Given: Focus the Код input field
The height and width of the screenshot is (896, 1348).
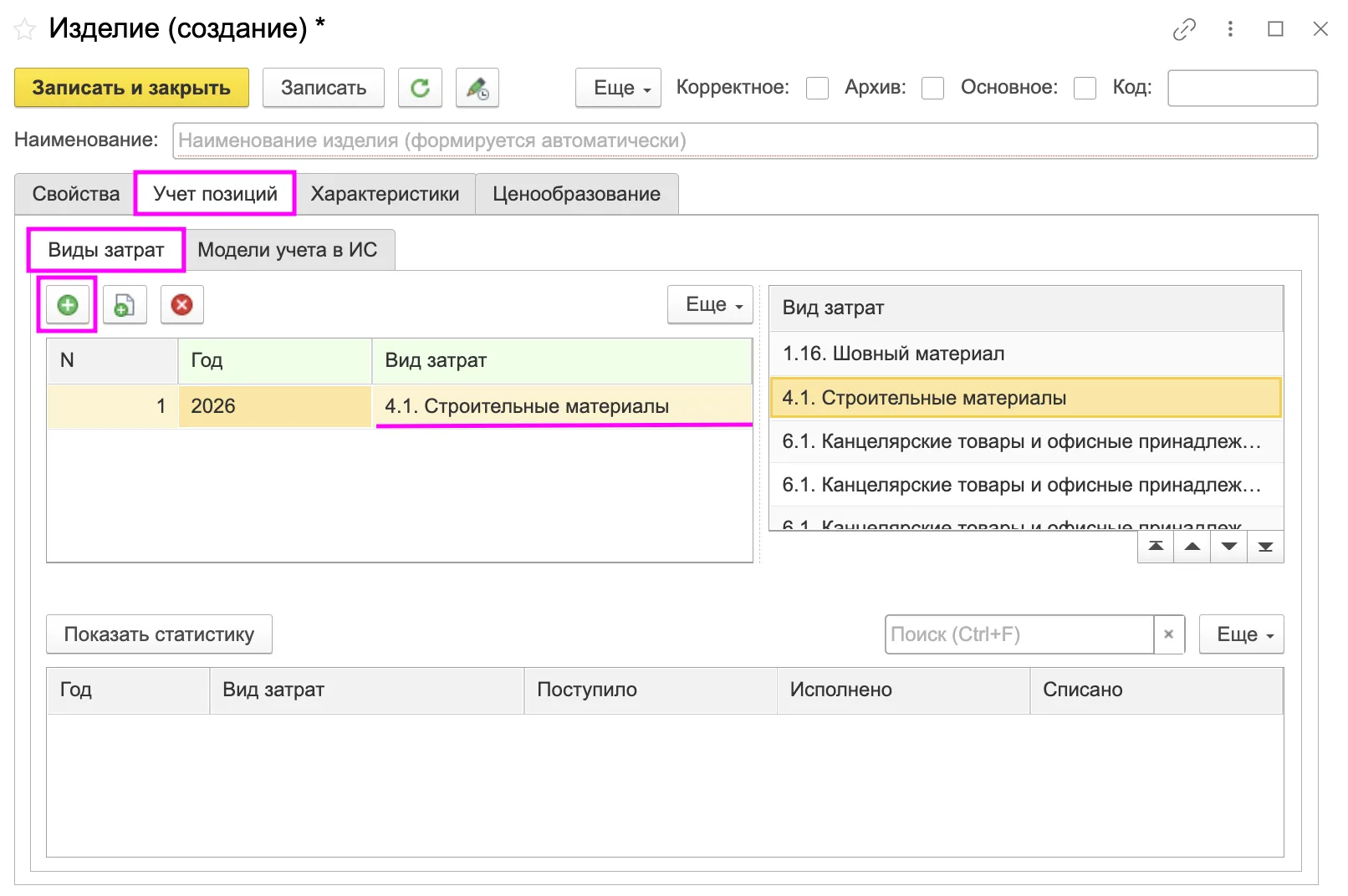Looking at the screenshot, I should [1243, 88].
